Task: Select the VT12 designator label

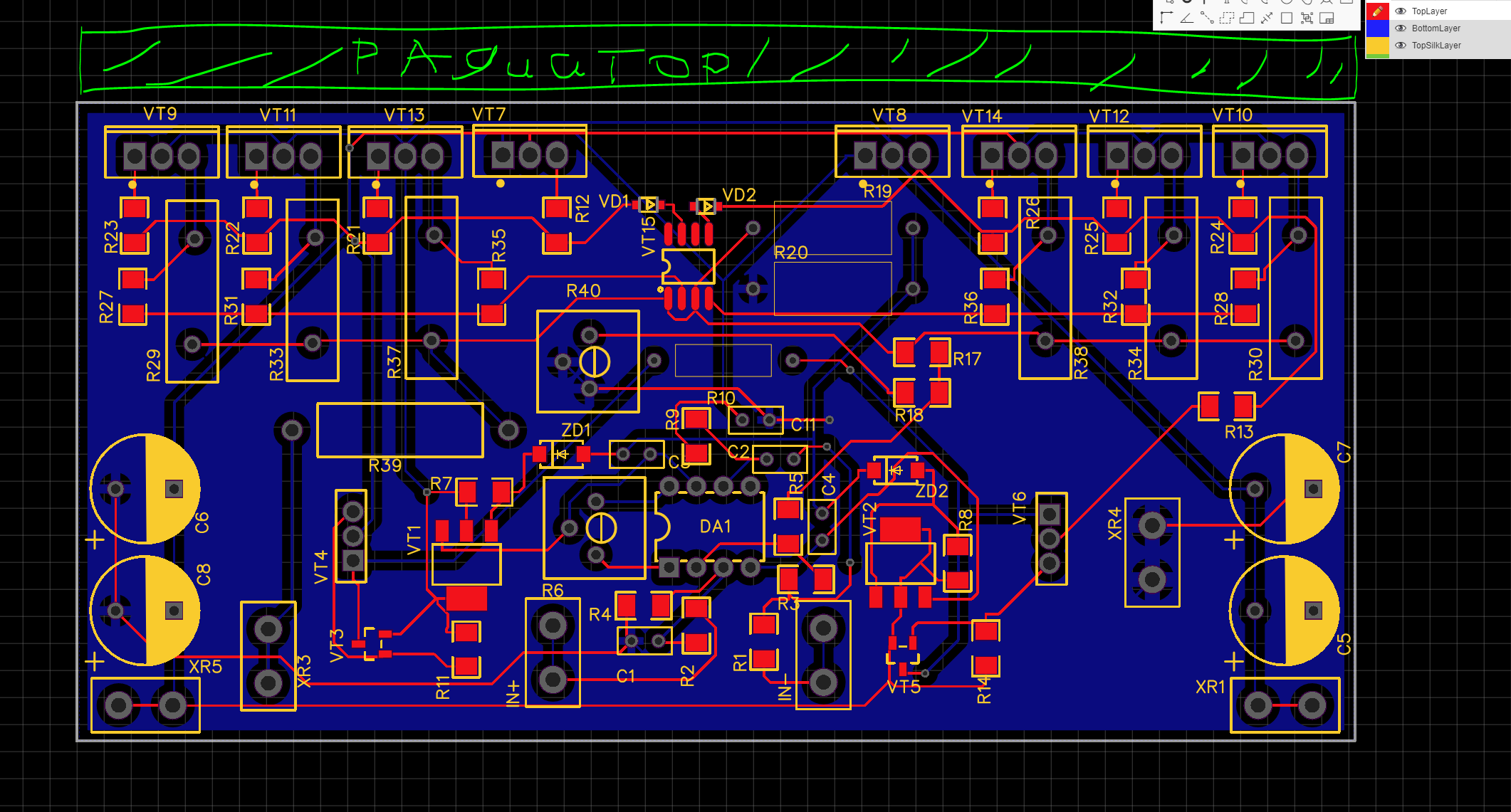Action: (1109, 116)
